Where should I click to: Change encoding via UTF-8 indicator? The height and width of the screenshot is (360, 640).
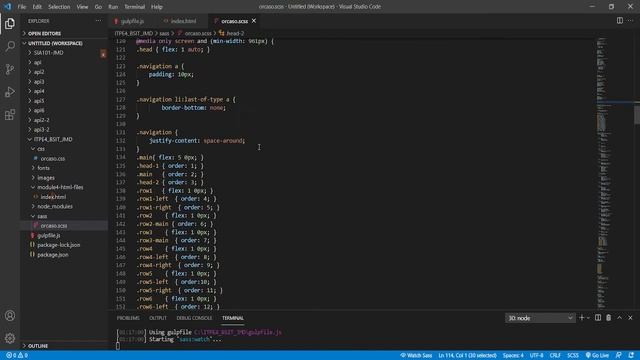coord(536,355)
